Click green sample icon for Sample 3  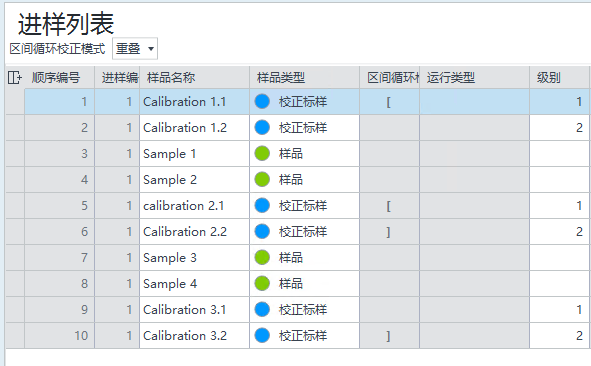[x=262, y=257]
